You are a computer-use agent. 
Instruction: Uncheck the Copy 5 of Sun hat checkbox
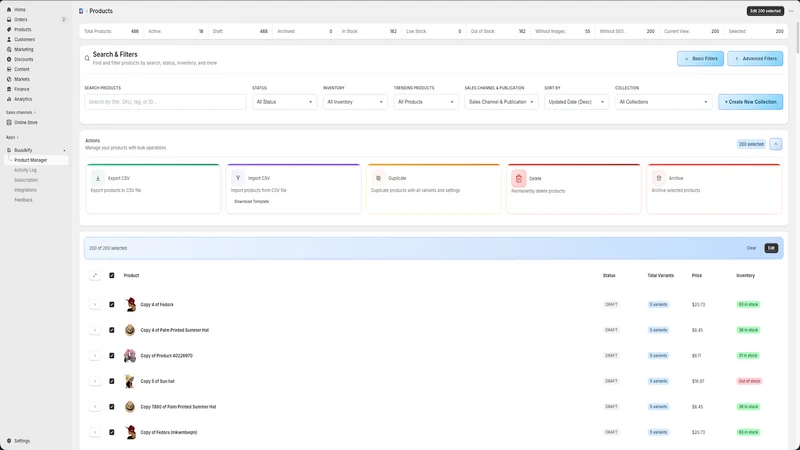112,381
